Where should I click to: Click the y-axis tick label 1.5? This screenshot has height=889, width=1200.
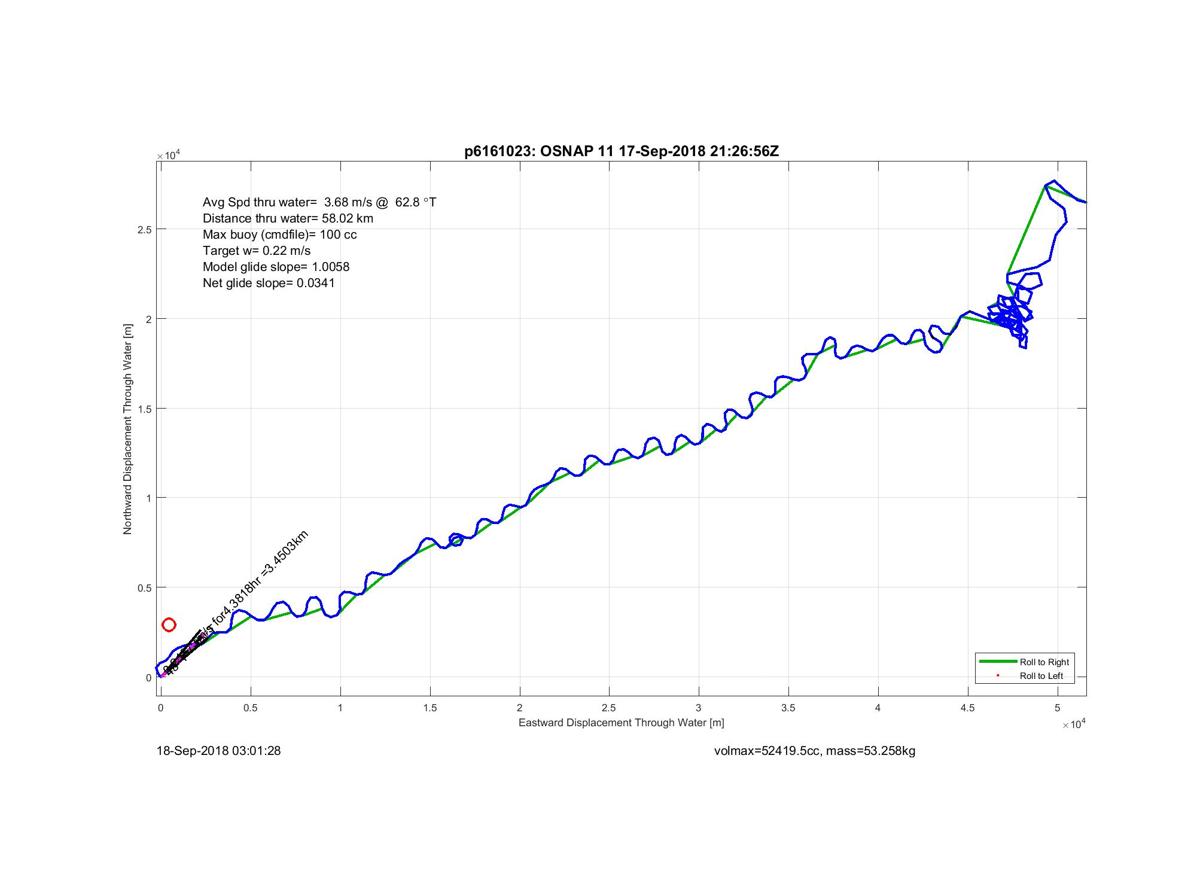[x=144, y=409]
